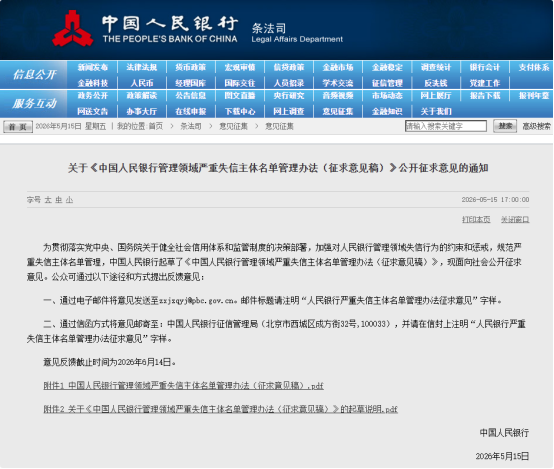The width and height of the screenshot is (554, 469).
Task: Visit 网上展厅 section
Action: click(x=436, y=96)
